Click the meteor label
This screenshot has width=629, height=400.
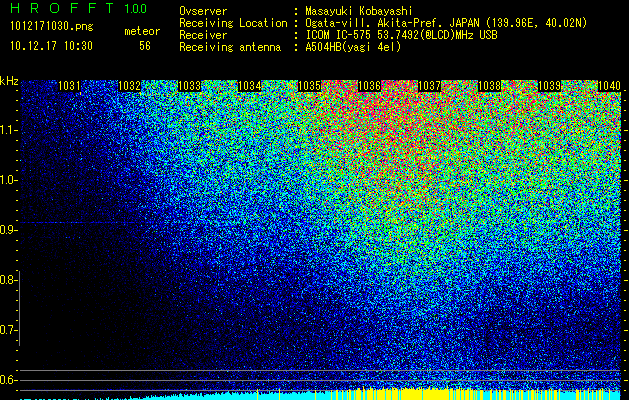coord(142,31)
